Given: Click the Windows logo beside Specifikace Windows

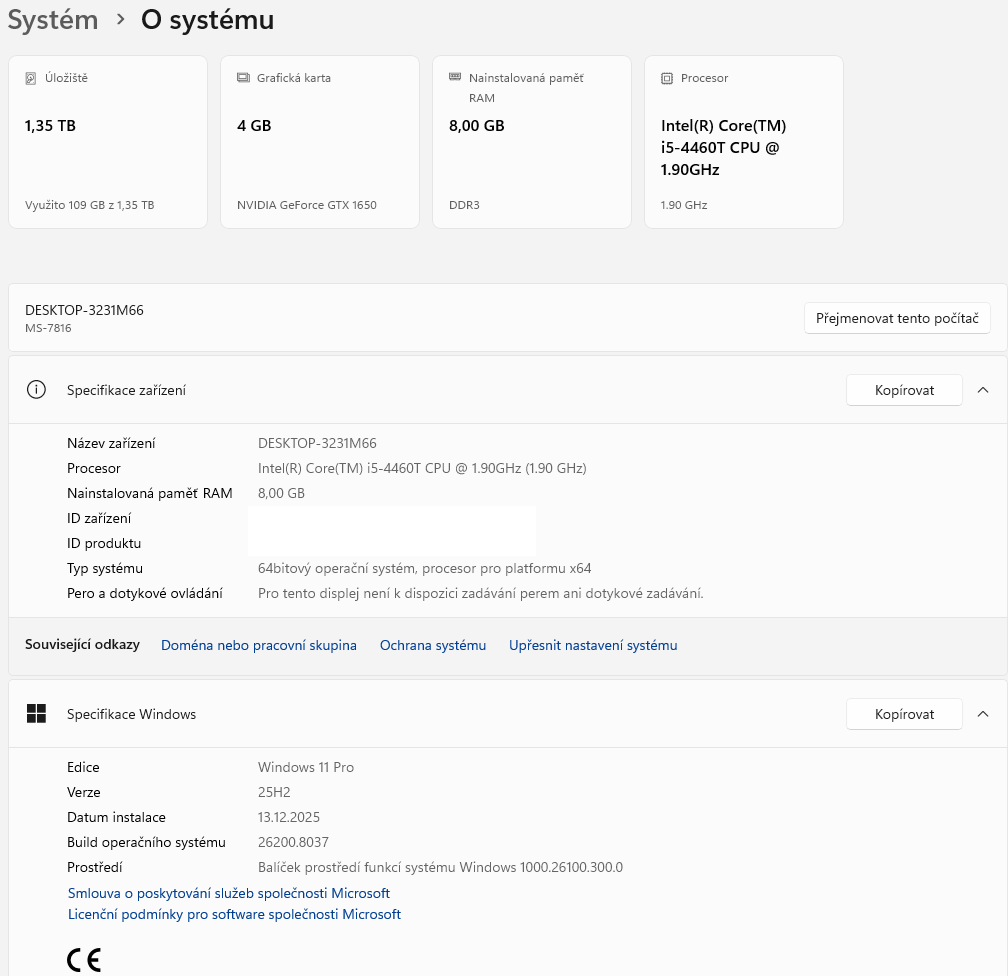Looking at the screenshot, I should pos(36,714).
